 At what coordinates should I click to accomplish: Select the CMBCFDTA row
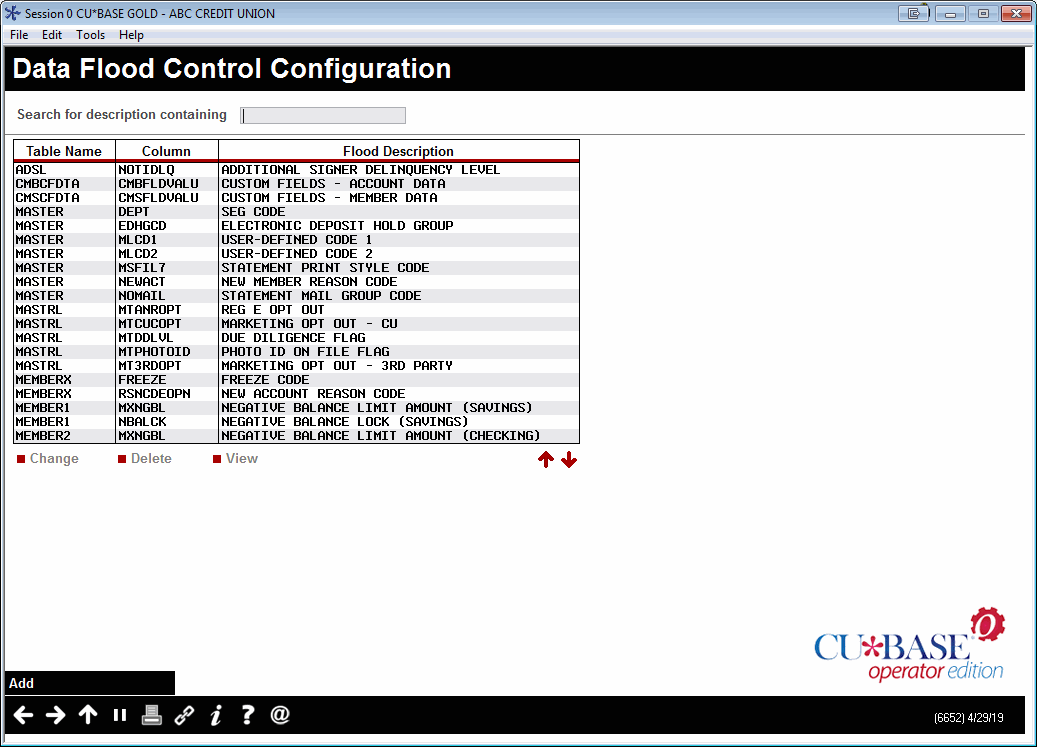point(296,184)
